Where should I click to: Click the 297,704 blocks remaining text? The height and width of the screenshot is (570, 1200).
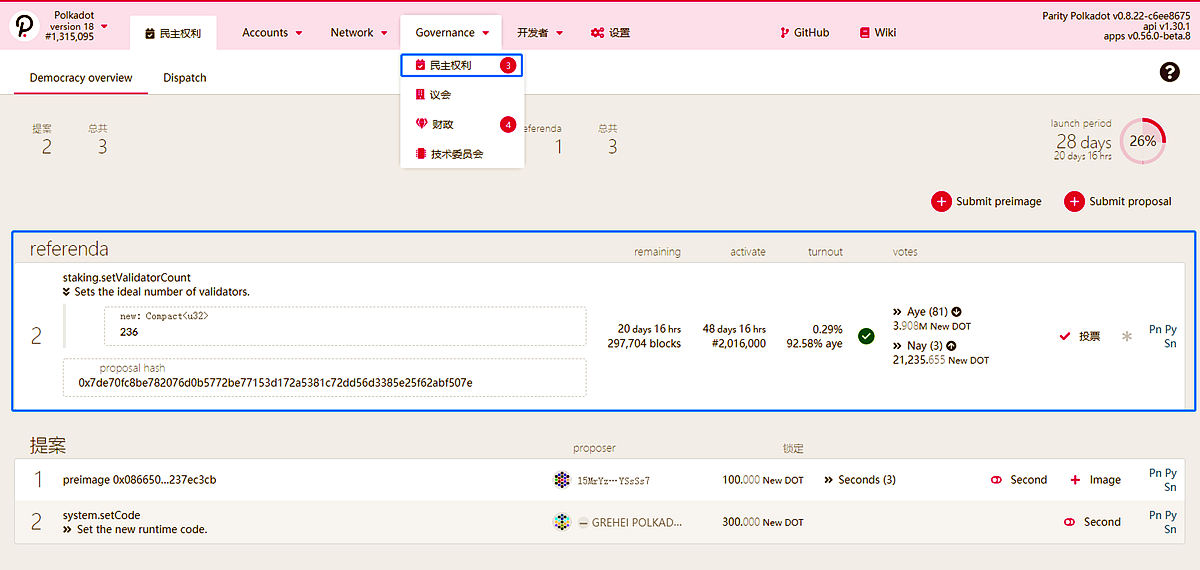tap(644, 344)
